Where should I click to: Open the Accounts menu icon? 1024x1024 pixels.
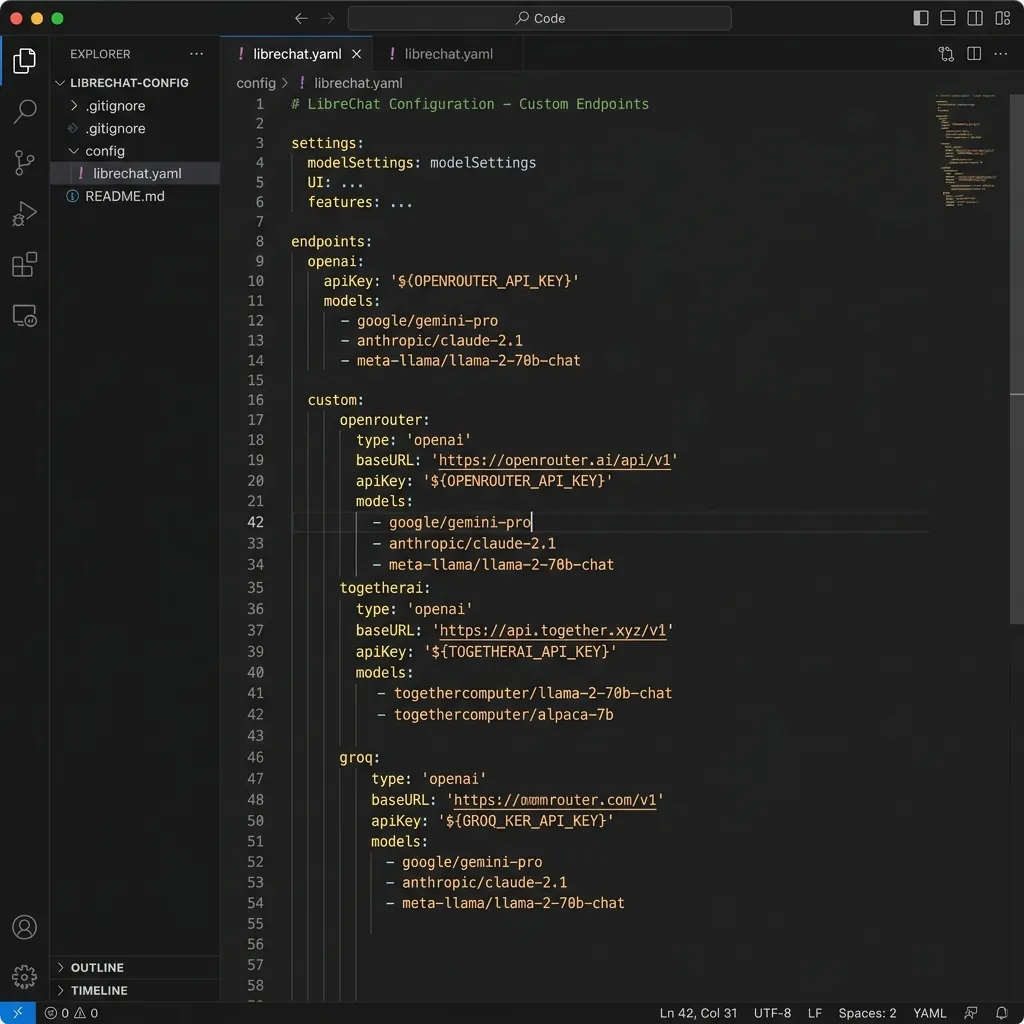[x=24, y=927]
